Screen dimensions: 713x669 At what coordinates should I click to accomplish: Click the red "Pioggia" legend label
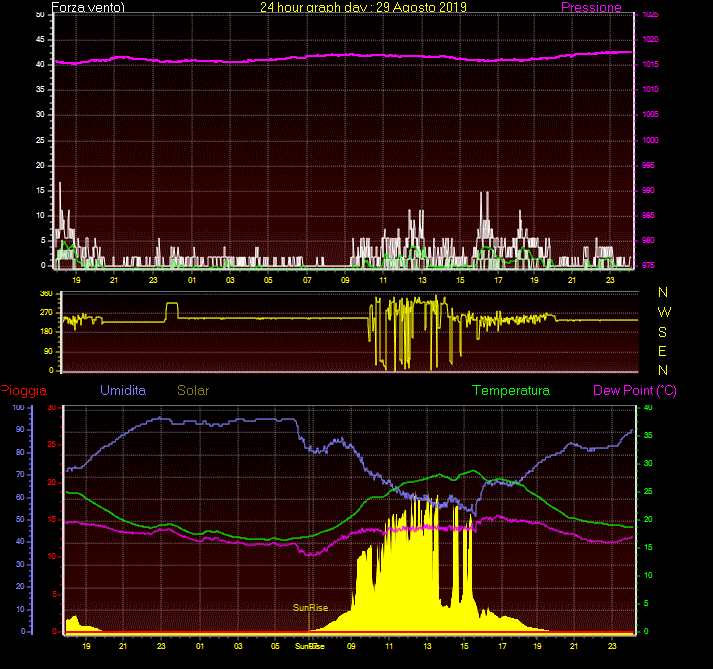(24, 391)
